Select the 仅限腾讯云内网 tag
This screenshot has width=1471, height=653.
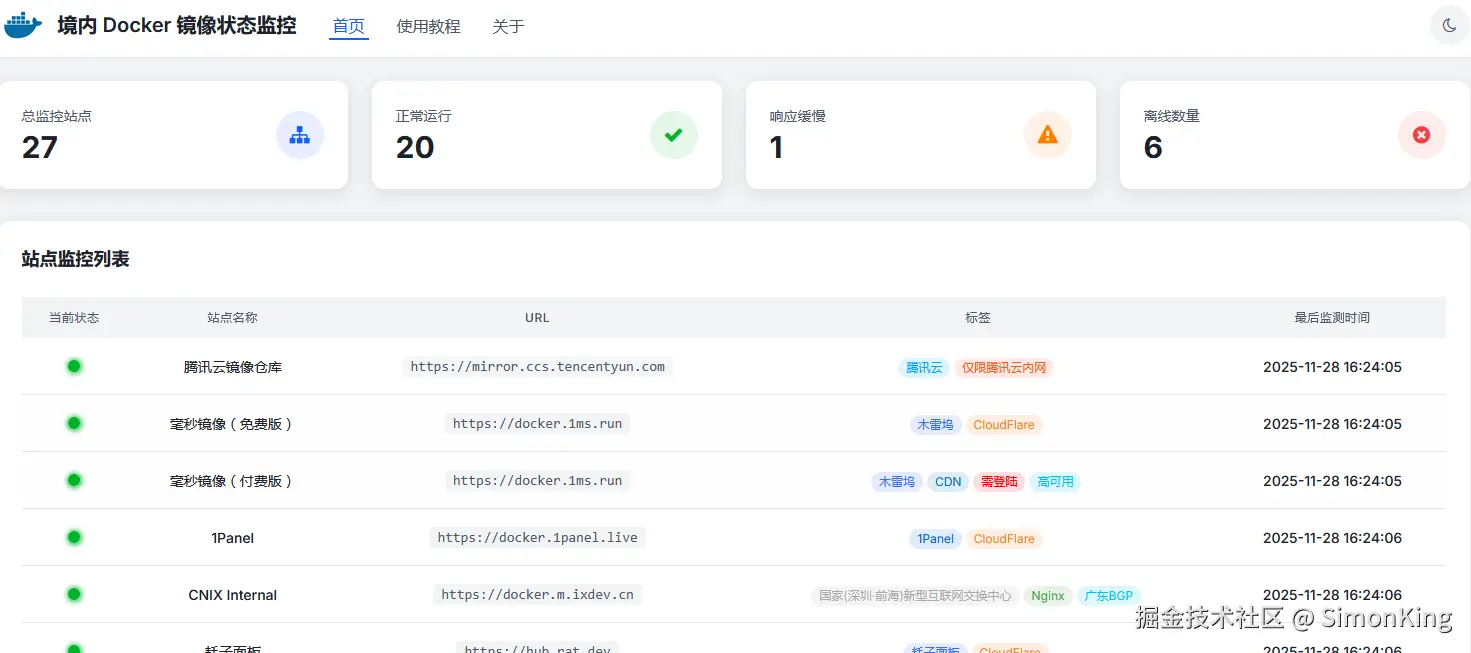[x=1004, y=368]
